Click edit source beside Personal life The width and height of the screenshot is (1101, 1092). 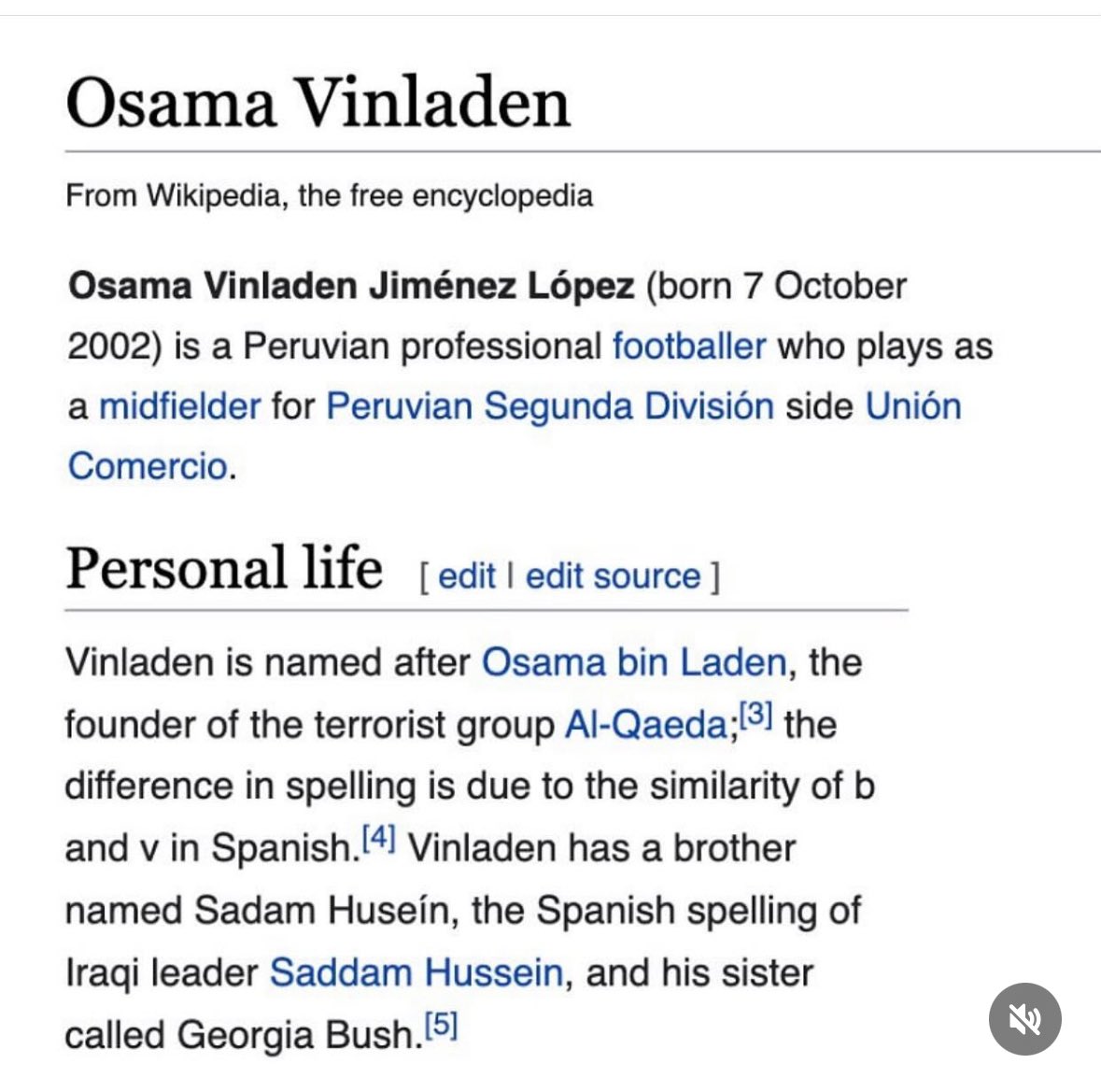tap(613, 575)
